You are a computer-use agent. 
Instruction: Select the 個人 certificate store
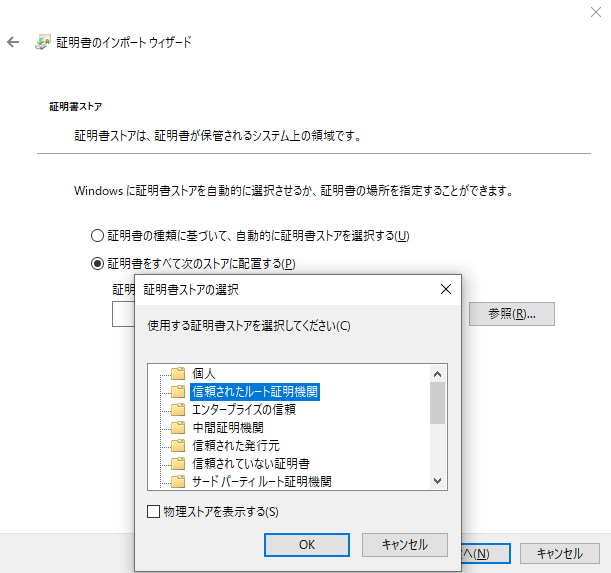(203, 373)
